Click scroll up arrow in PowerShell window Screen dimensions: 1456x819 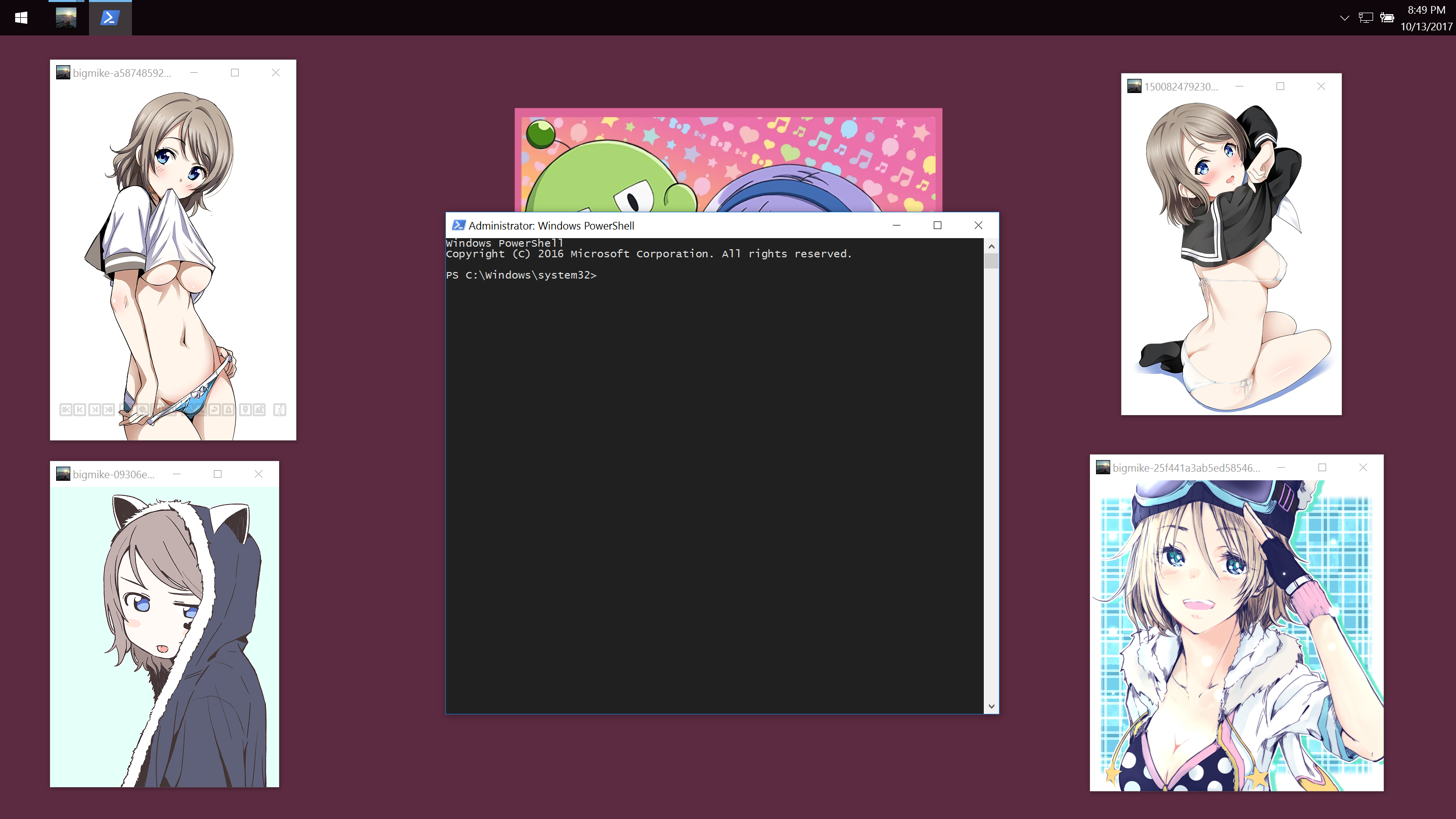(991, 246)
